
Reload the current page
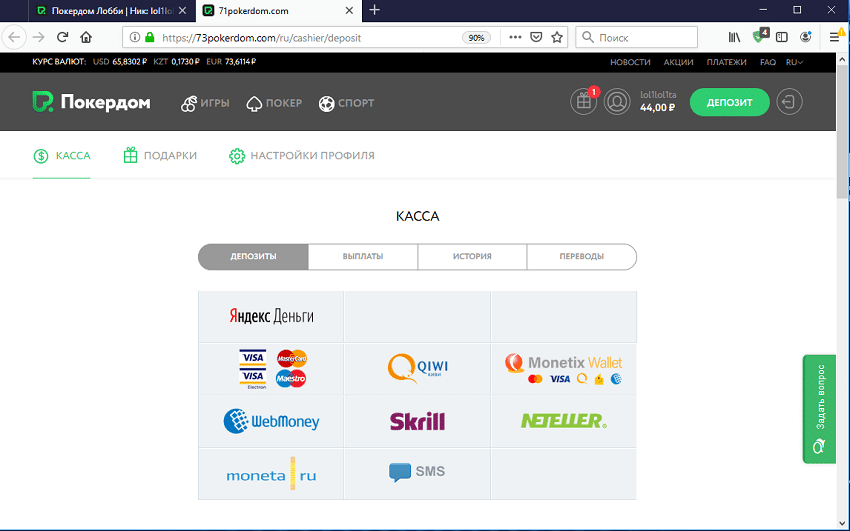(62, 37)
